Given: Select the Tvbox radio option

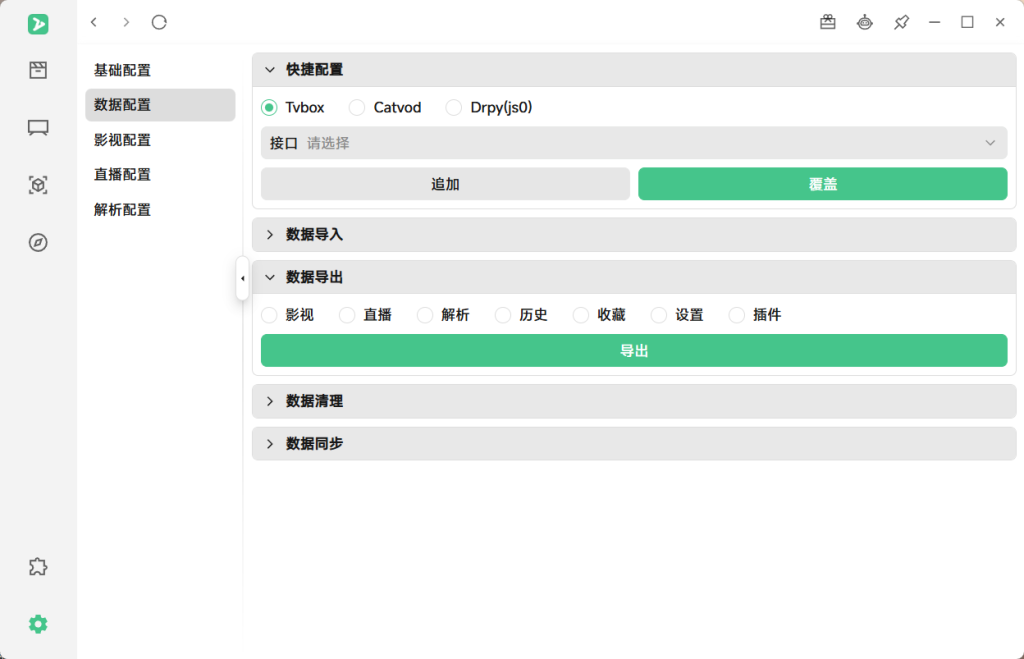Looking at the screenshot, I should tap(269, 107).
